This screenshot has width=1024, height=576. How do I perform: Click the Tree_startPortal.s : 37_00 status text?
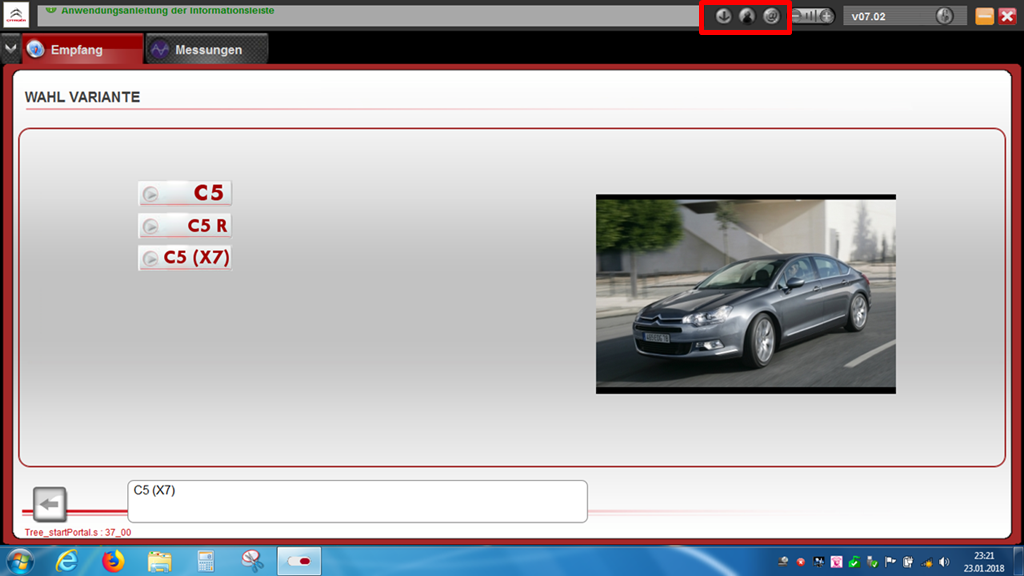coord(78,532)
